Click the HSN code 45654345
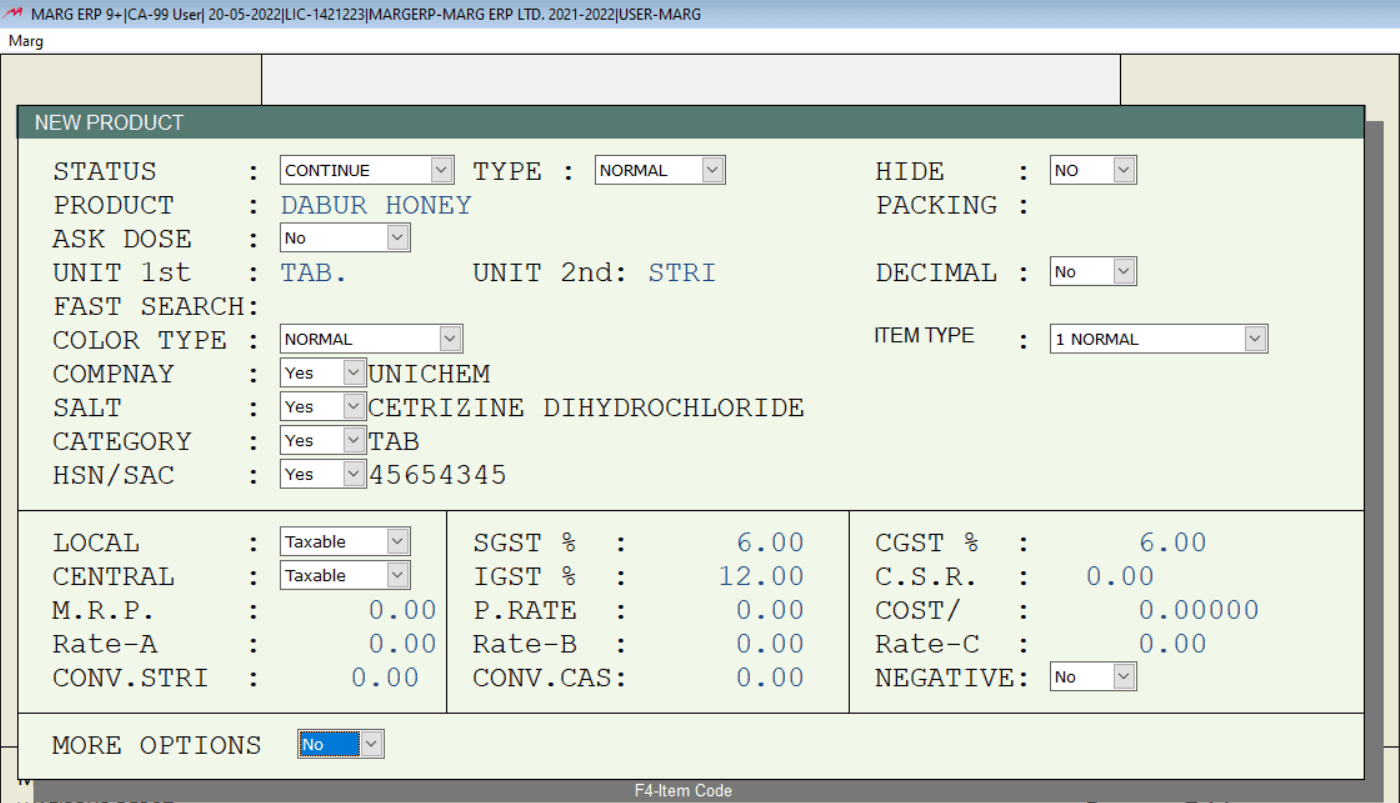The height and width of the screenshot is (803, 1400). click(438, 475)
